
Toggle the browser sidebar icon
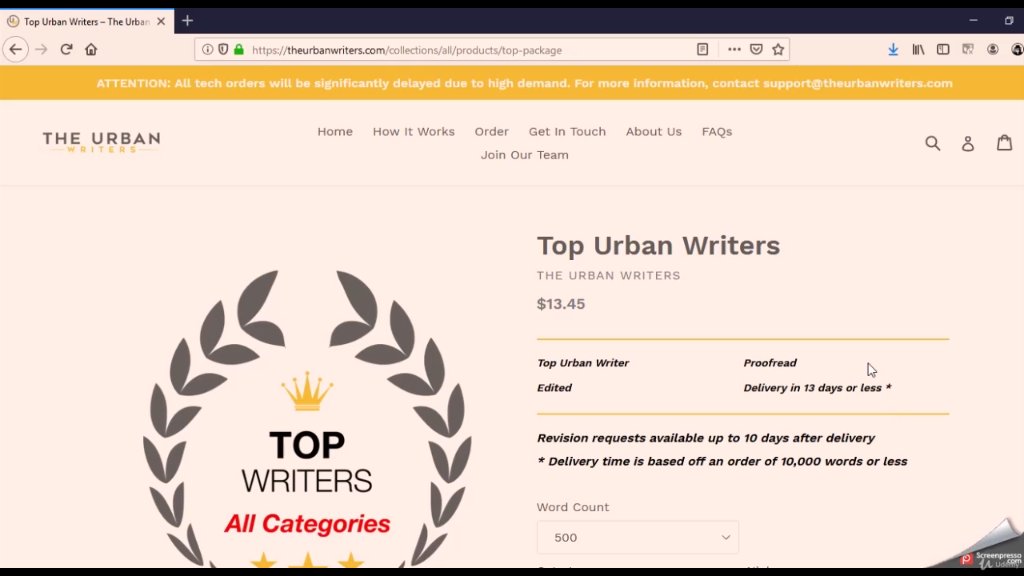[x=943, y=50]
